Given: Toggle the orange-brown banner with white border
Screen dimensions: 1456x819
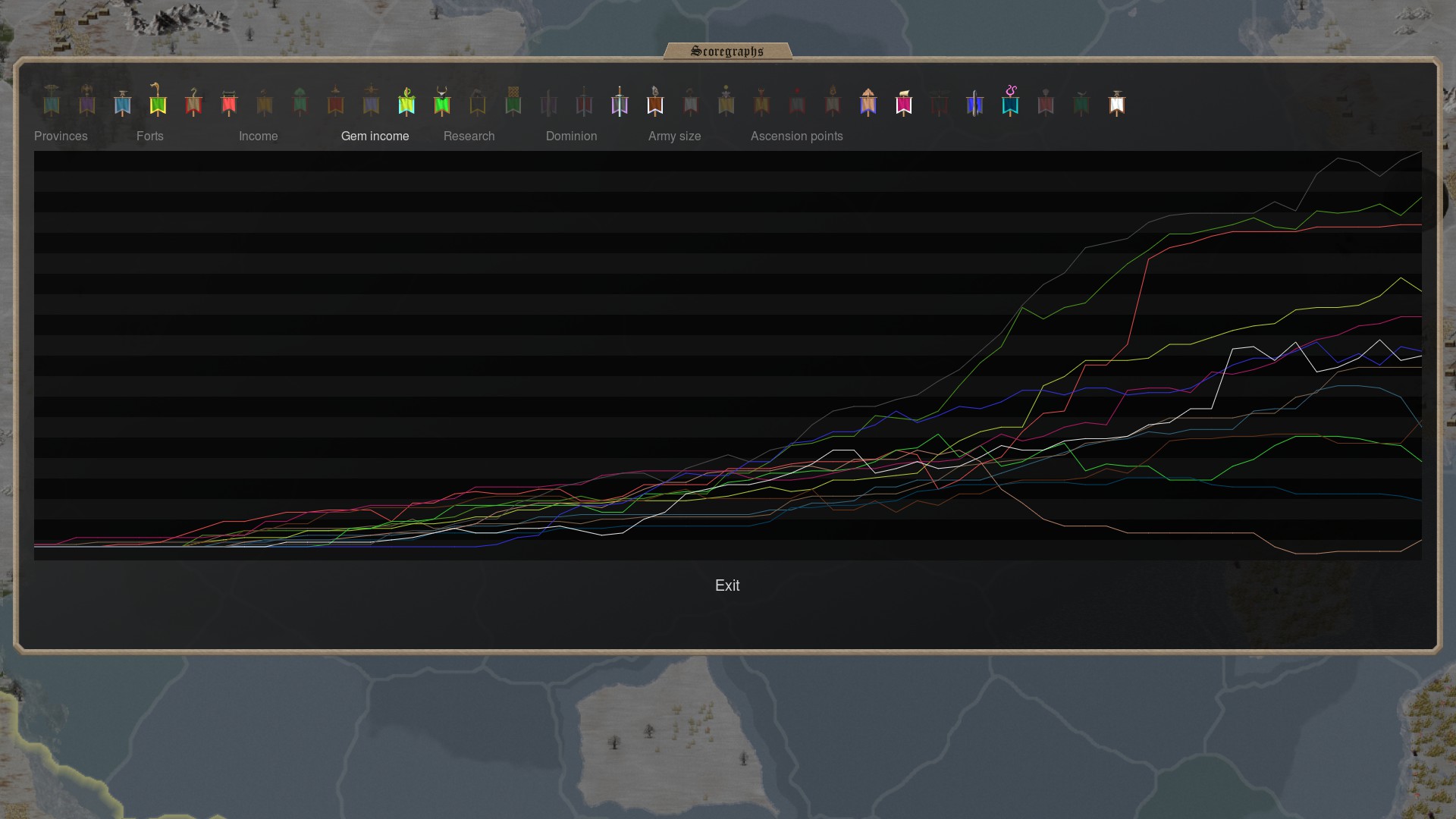Looking at the screenshot, I should tap(655, 100).
